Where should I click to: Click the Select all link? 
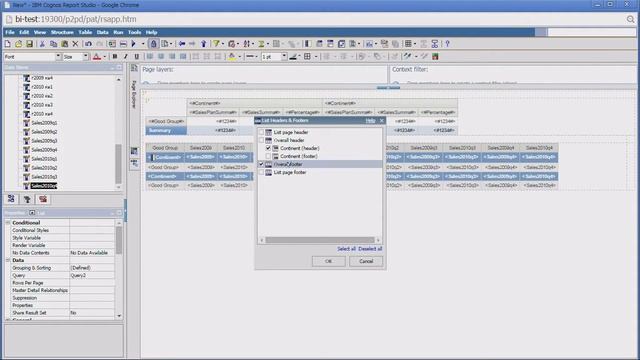[x=346, y=249]
